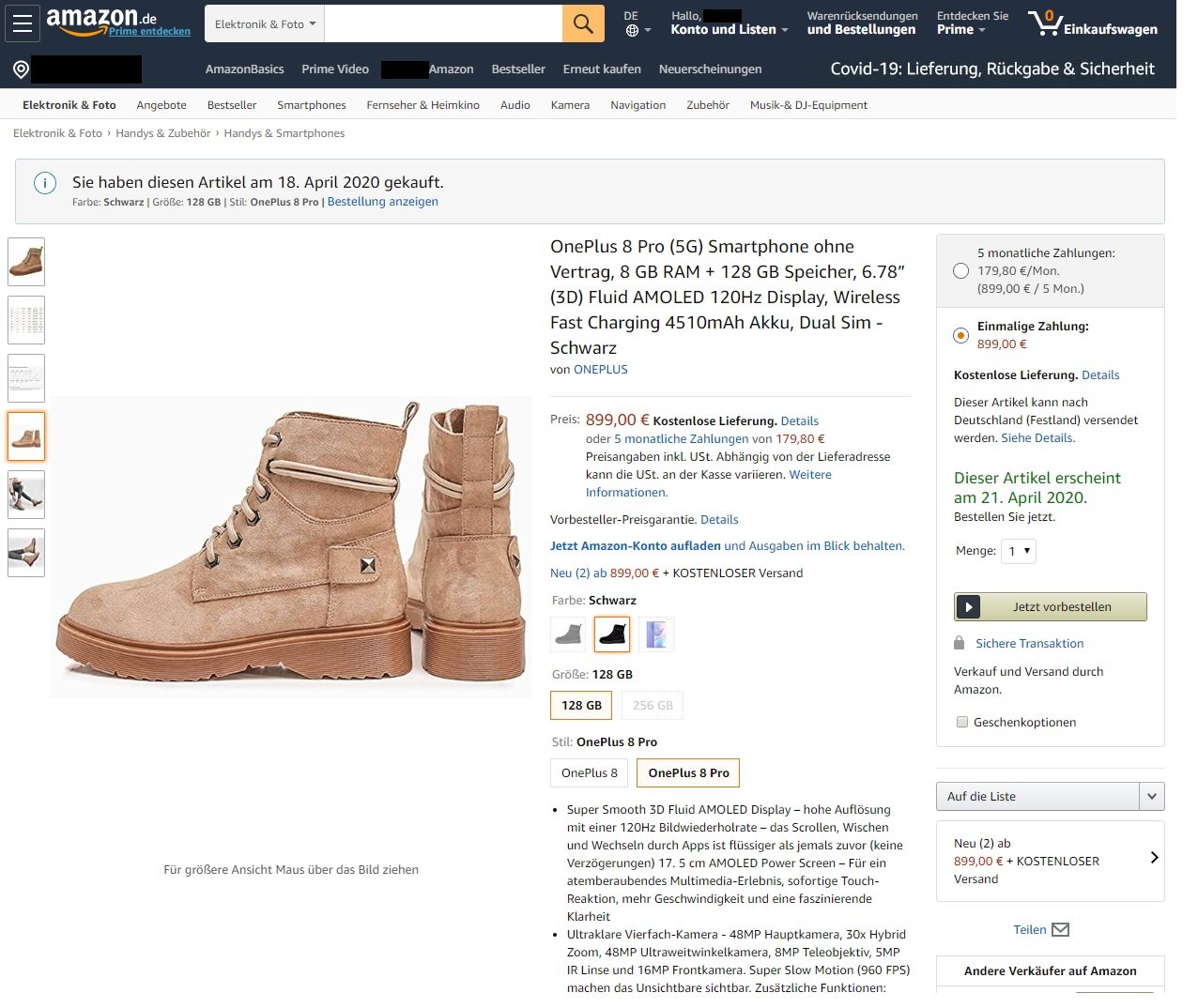Choose the black boot color swatch

(612, 635)
